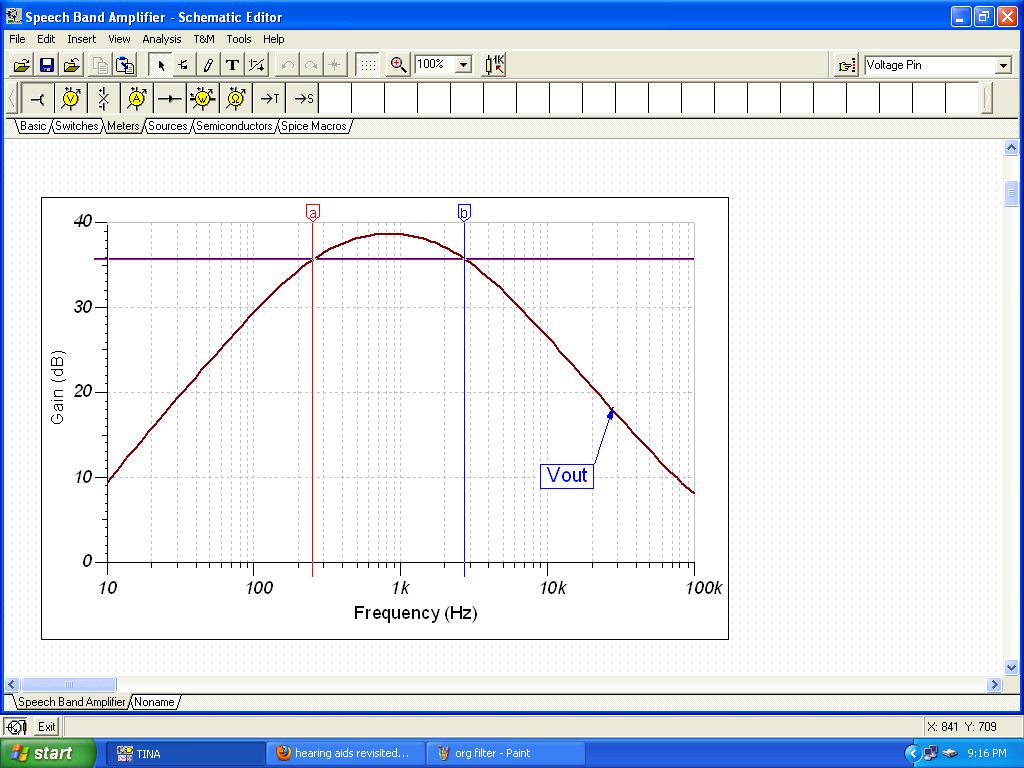Open the Tools menu

238,39
